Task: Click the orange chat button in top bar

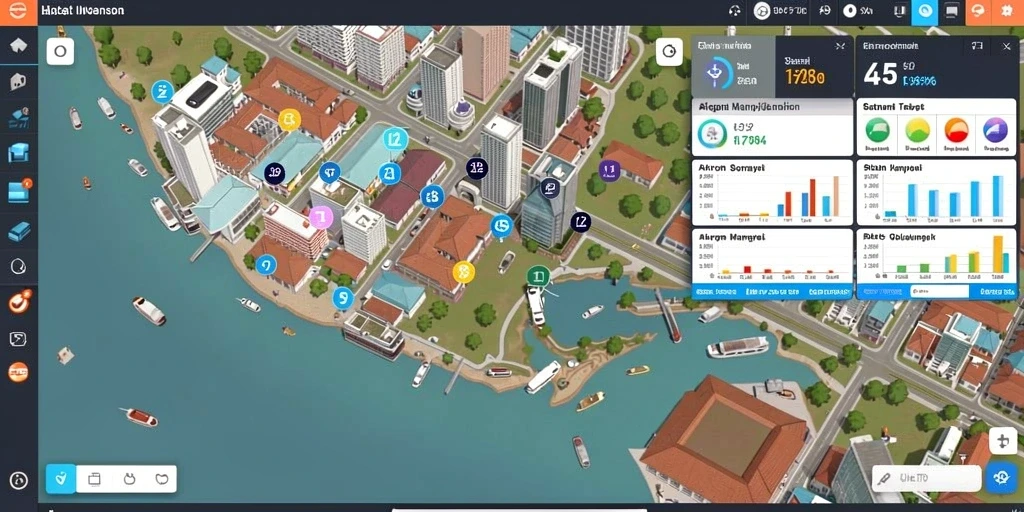Action: click(978, 11)
